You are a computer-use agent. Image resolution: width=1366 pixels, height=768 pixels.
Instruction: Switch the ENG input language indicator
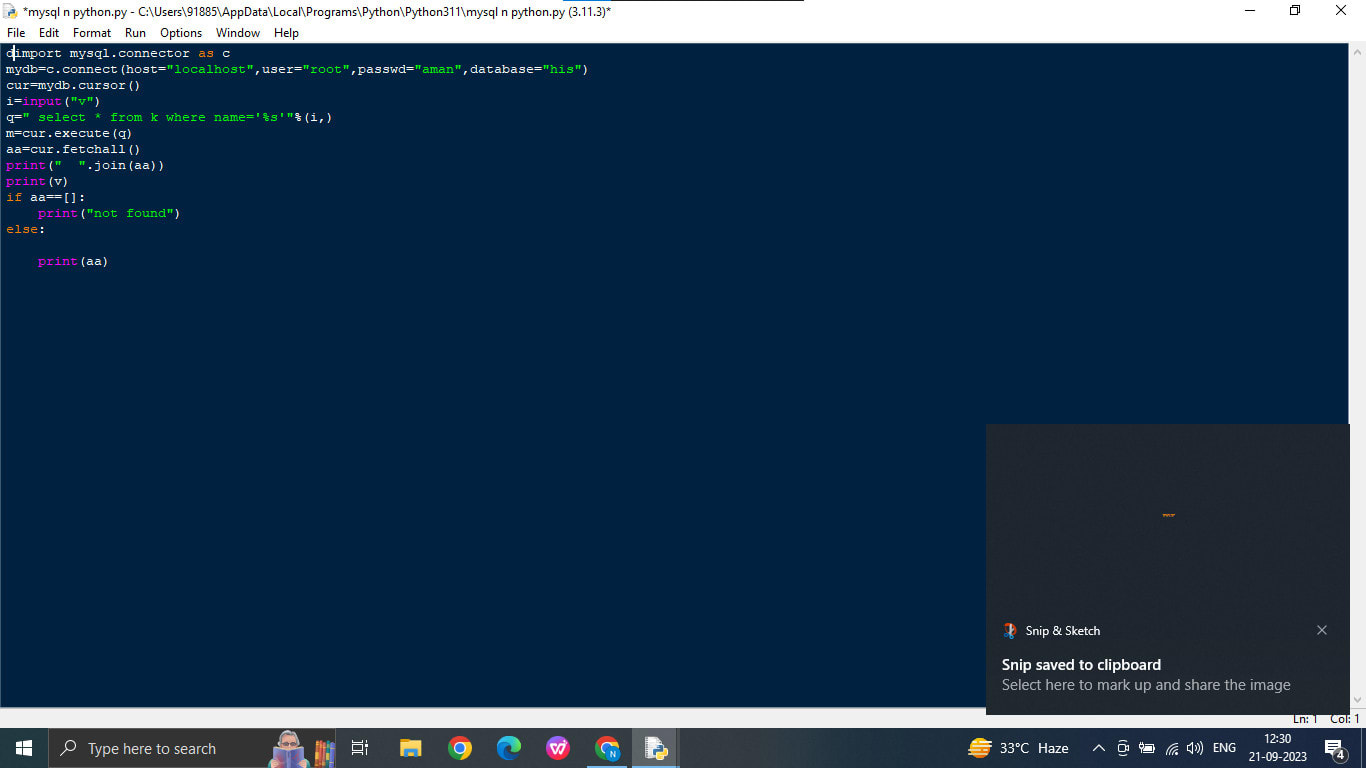coord(1224,748)
